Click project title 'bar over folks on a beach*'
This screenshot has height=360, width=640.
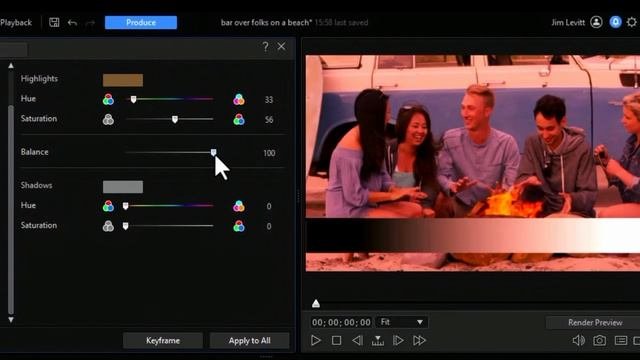(x=266, y=22)
